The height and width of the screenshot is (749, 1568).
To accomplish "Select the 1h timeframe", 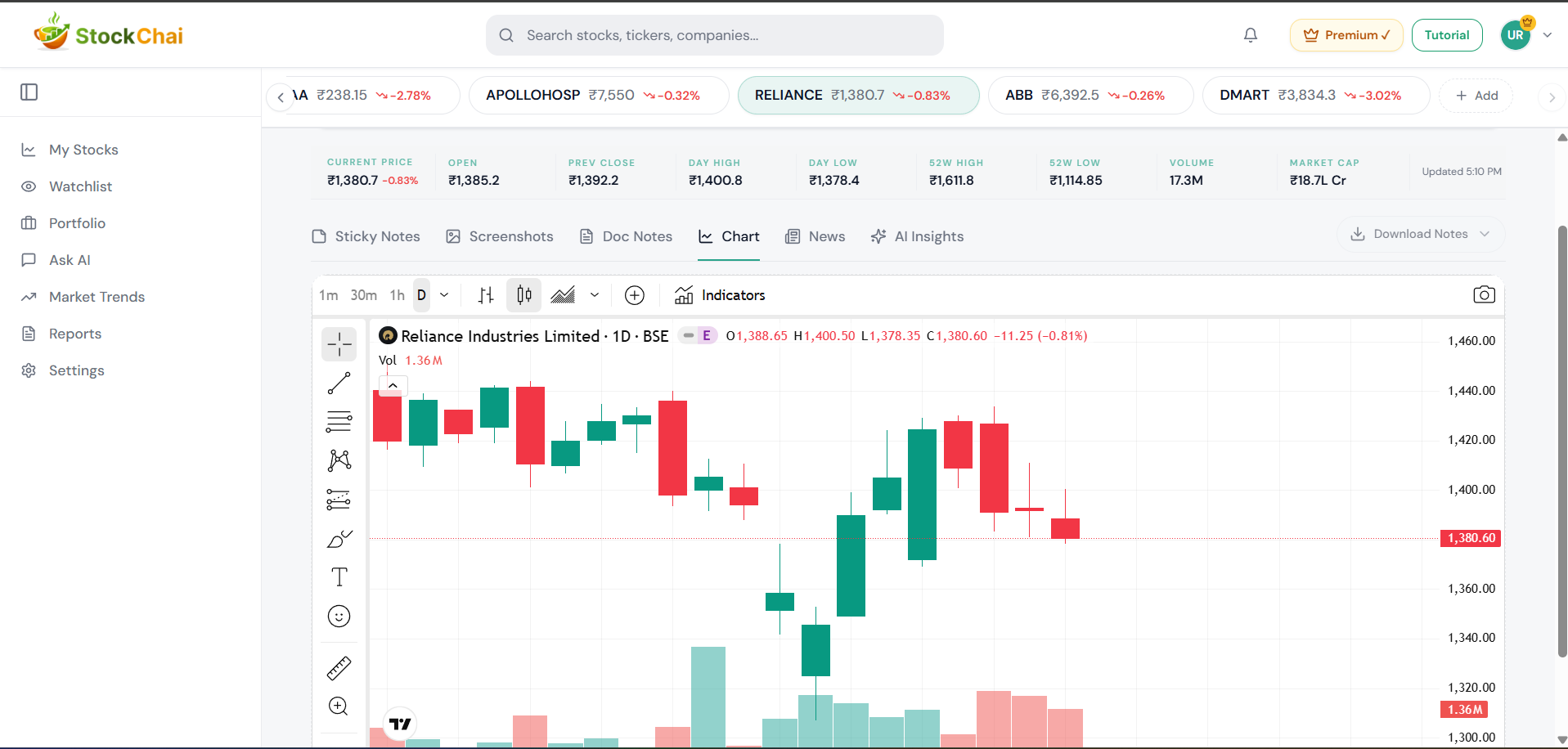I will 398,294.
